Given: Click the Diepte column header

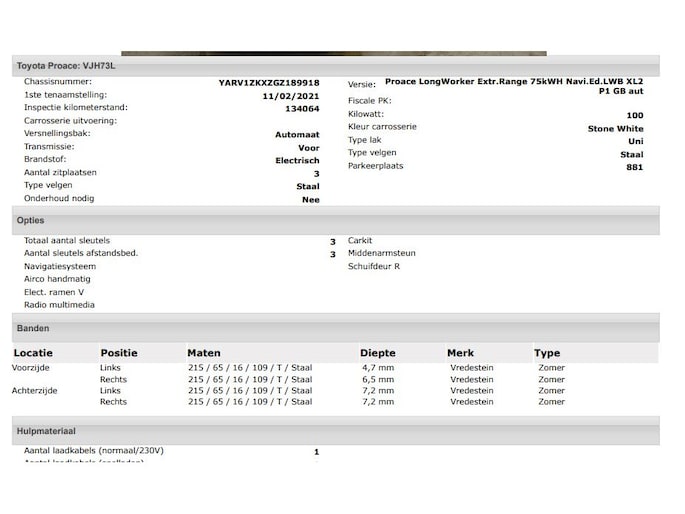Looking at the screenshot, I should pos(377,353).
